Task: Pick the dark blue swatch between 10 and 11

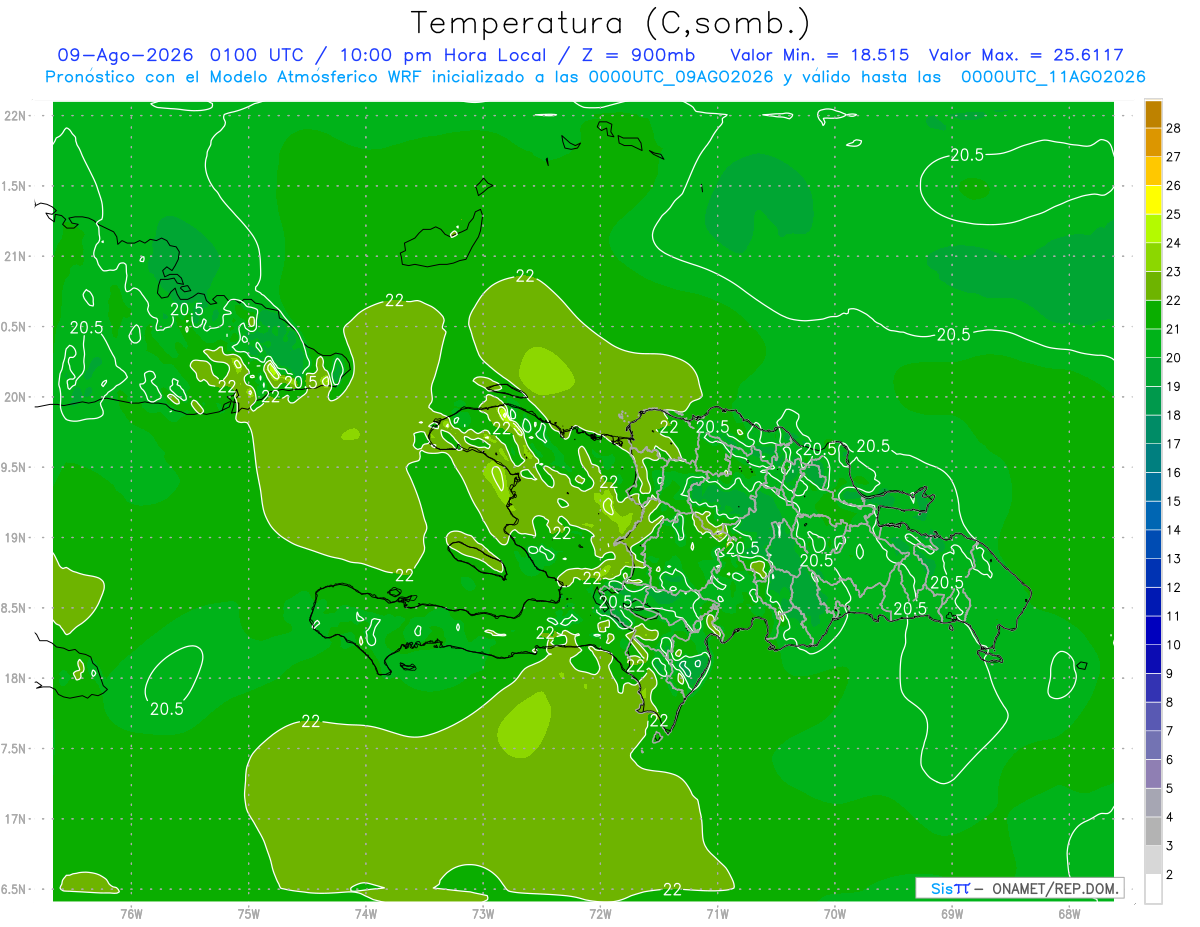Action: (x=1154, y=631)
